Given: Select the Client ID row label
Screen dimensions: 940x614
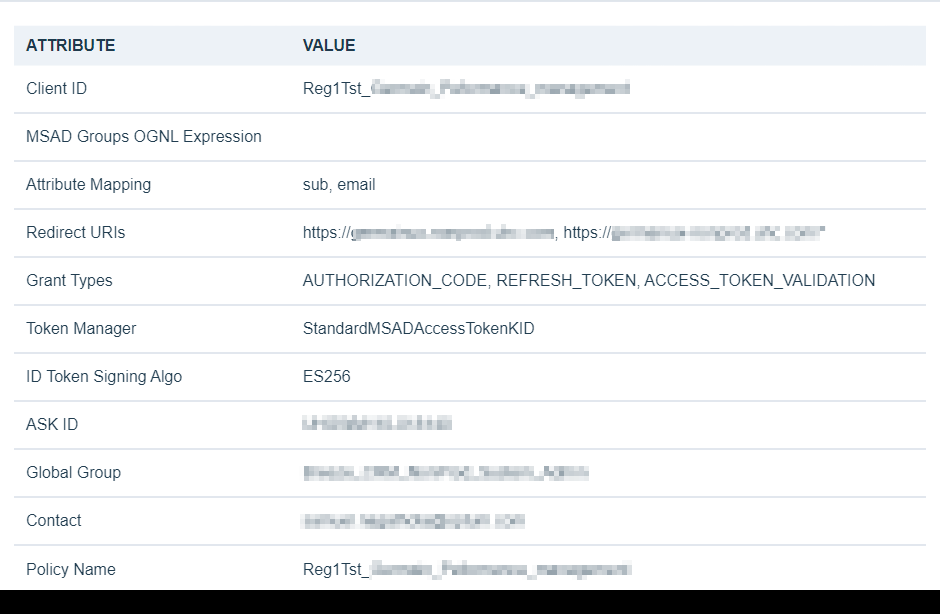Looking at the screenshot, I should tap(56, 89).
